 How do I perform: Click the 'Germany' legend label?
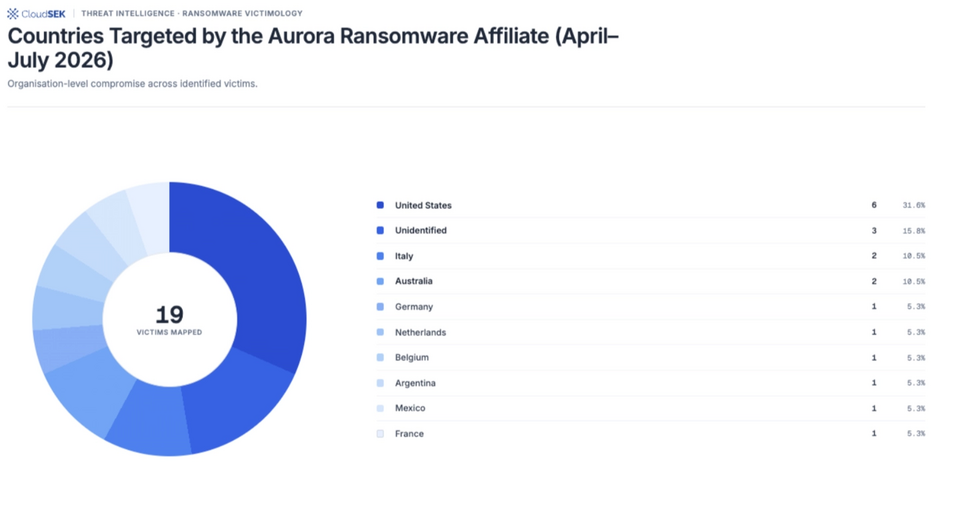(x=414, y=307)
